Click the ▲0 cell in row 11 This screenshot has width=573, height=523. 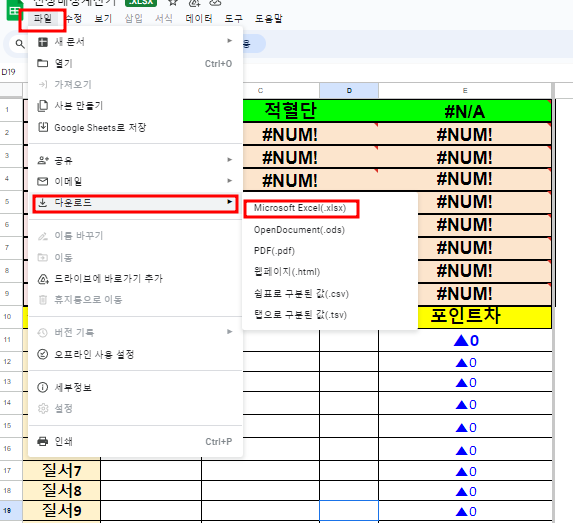click(466, 340)
